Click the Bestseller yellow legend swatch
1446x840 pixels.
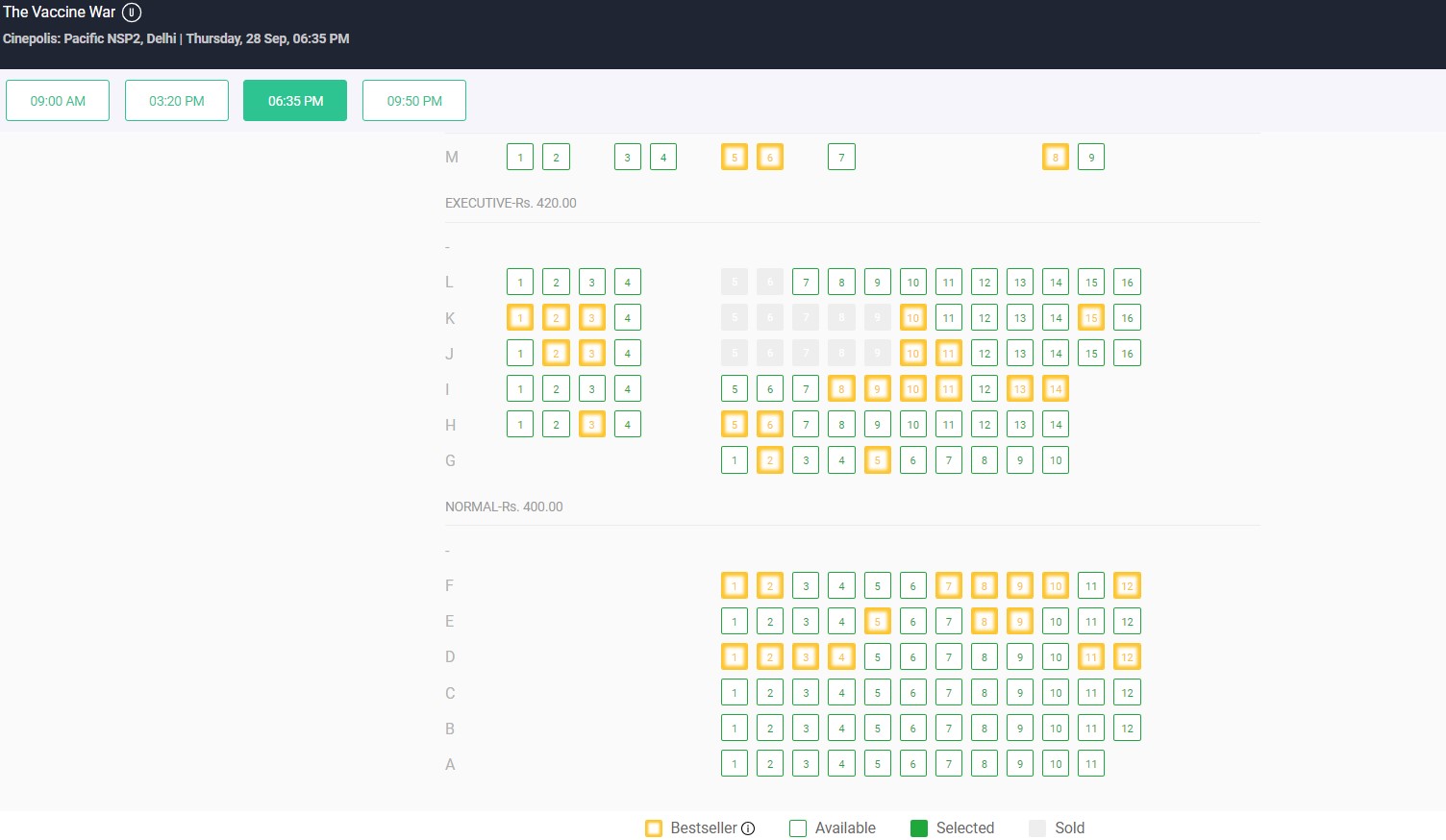(x=654, y=828)
